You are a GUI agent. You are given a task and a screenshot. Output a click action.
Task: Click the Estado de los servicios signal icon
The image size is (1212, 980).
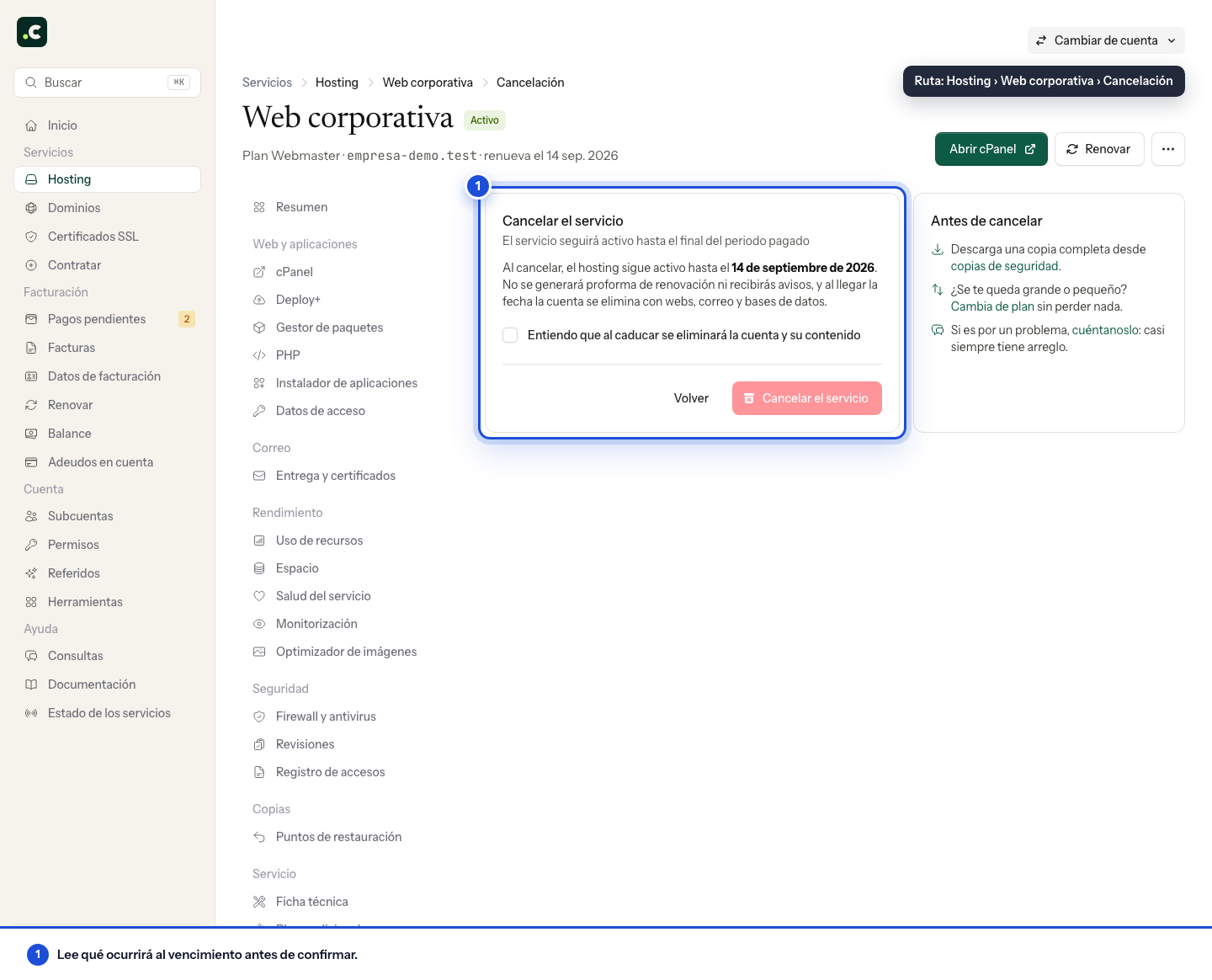pos(31,713)
